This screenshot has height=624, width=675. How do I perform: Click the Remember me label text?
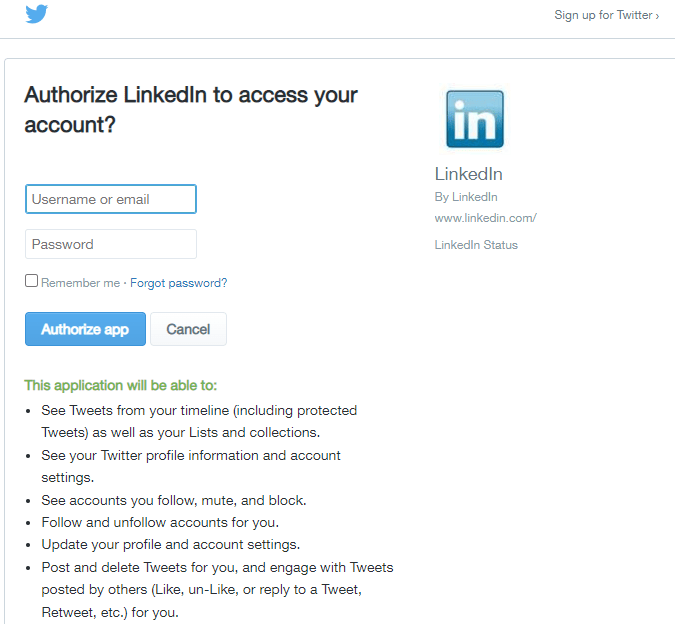80,283
